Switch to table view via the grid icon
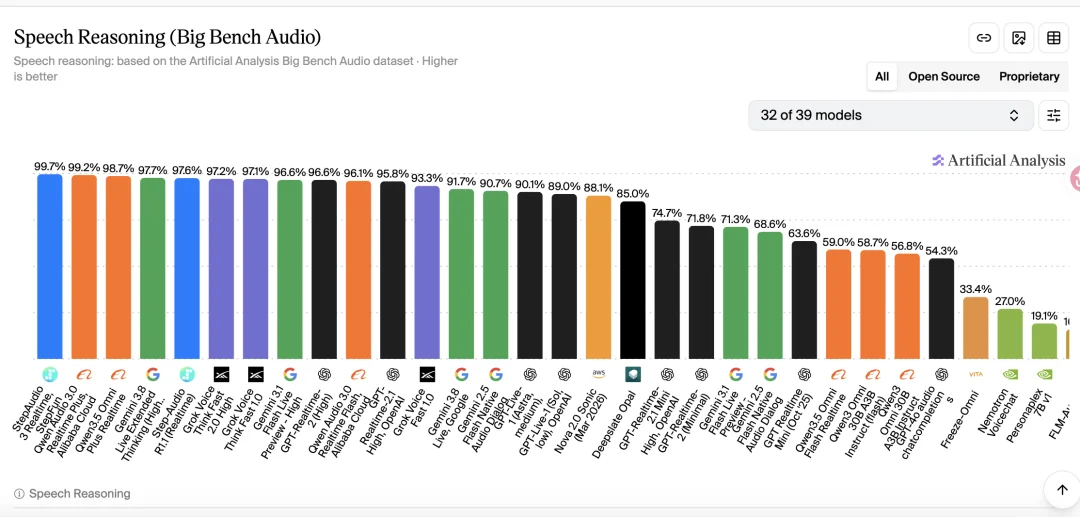 point(1053,38)
